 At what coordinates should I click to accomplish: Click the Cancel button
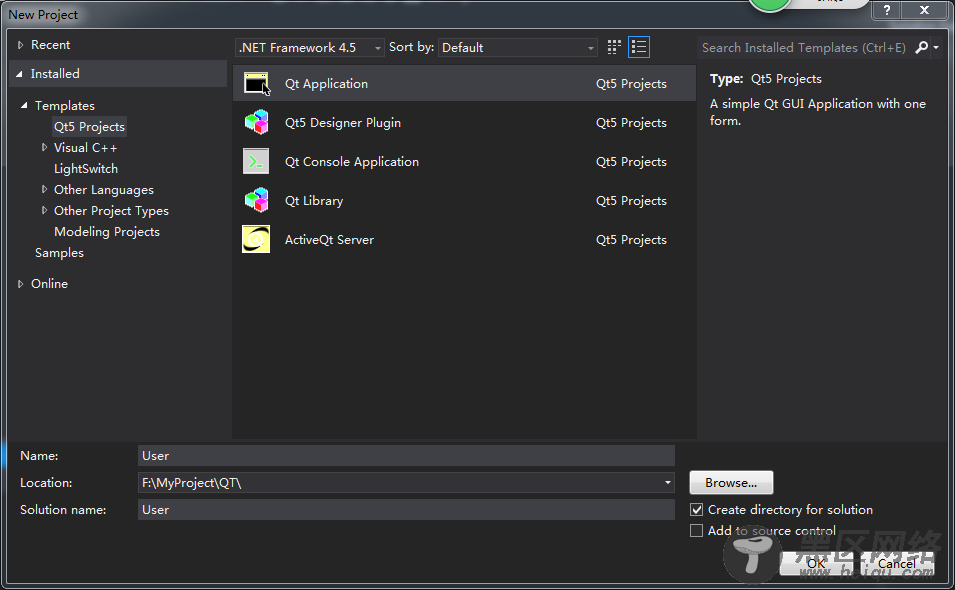tap(897, 563)
